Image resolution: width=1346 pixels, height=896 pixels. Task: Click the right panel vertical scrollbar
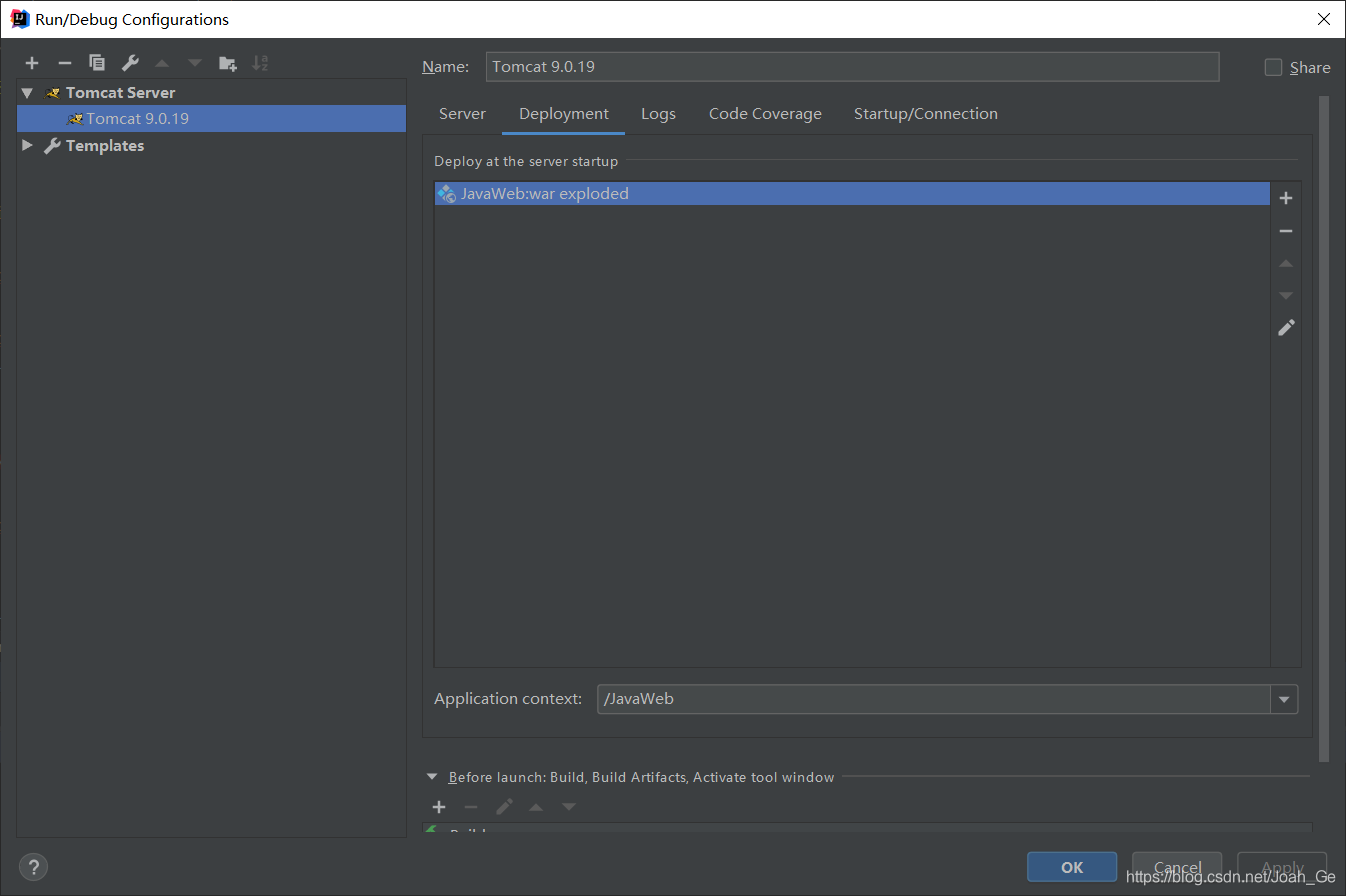[1325, 430]
